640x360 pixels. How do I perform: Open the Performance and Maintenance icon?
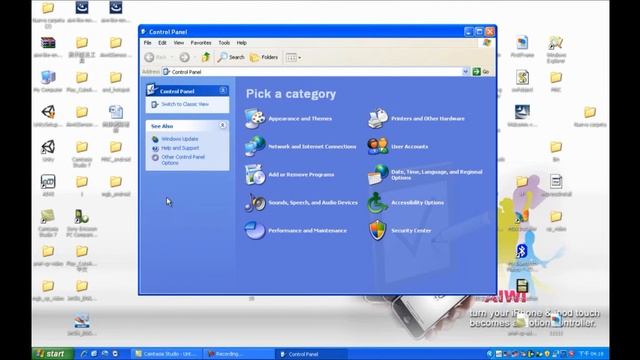[x=255, y=230]
